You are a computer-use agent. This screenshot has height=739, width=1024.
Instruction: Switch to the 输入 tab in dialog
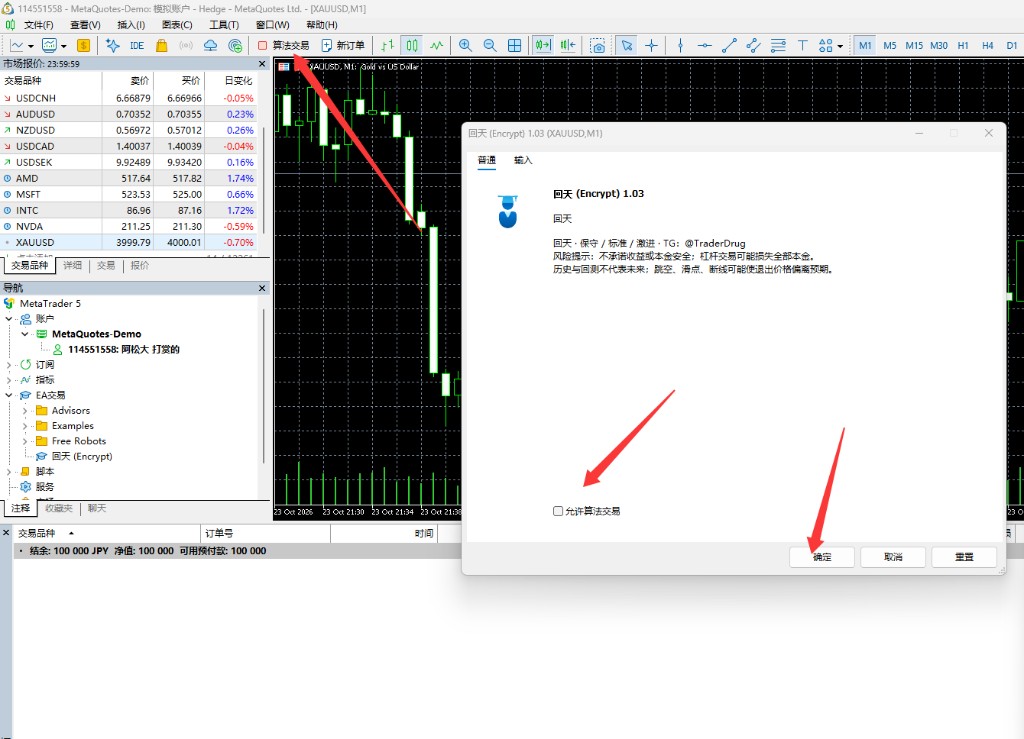click(523, 160)
